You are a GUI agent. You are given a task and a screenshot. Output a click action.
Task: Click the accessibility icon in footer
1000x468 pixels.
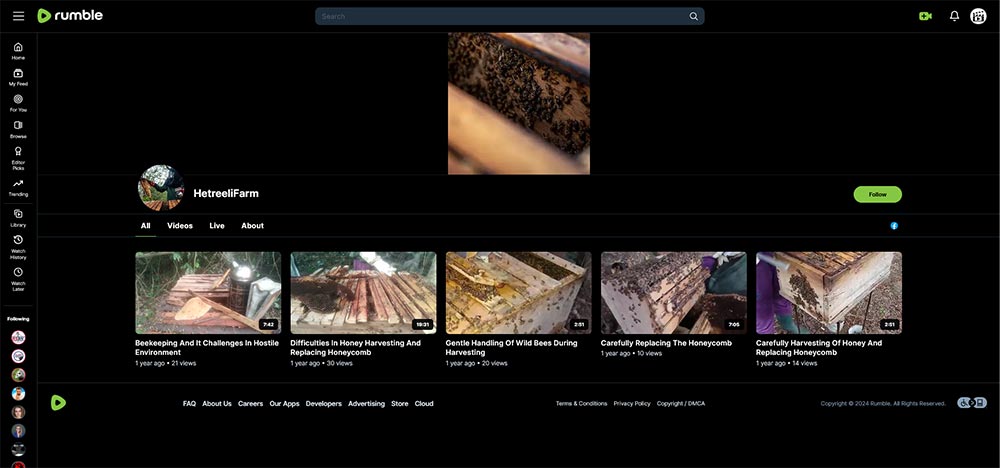tap(972, 403)
